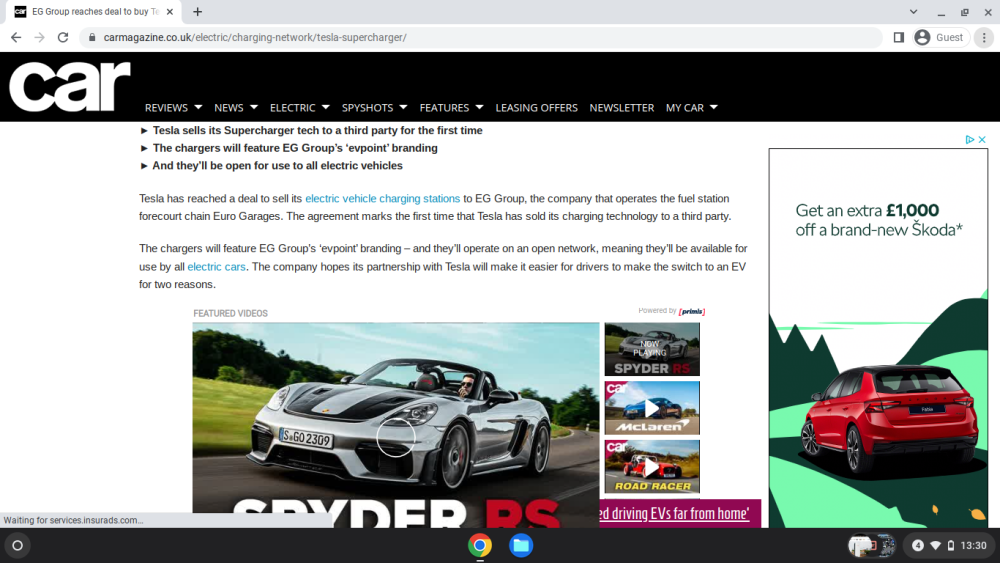Expand the Electric dropdown arrow
1000x563 pixels.
326,107
